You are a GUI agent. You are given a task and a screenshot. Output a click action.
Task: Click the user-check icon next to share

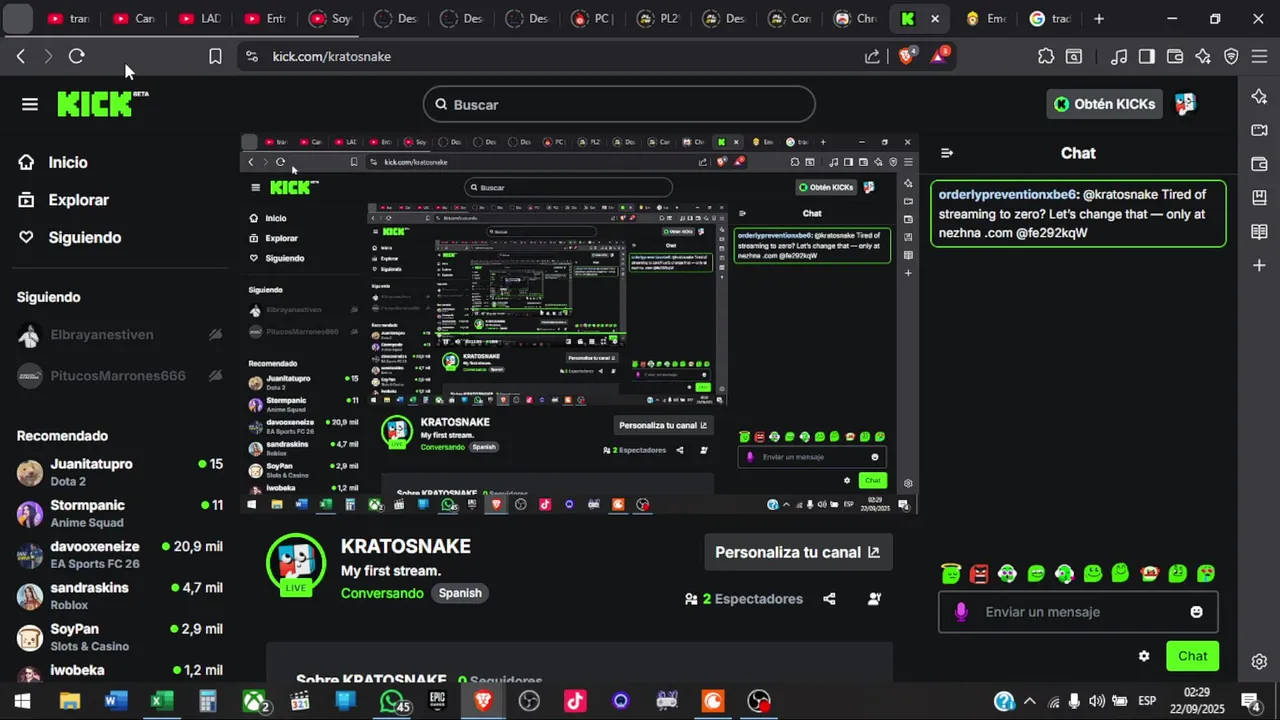(x=875, y=599)
